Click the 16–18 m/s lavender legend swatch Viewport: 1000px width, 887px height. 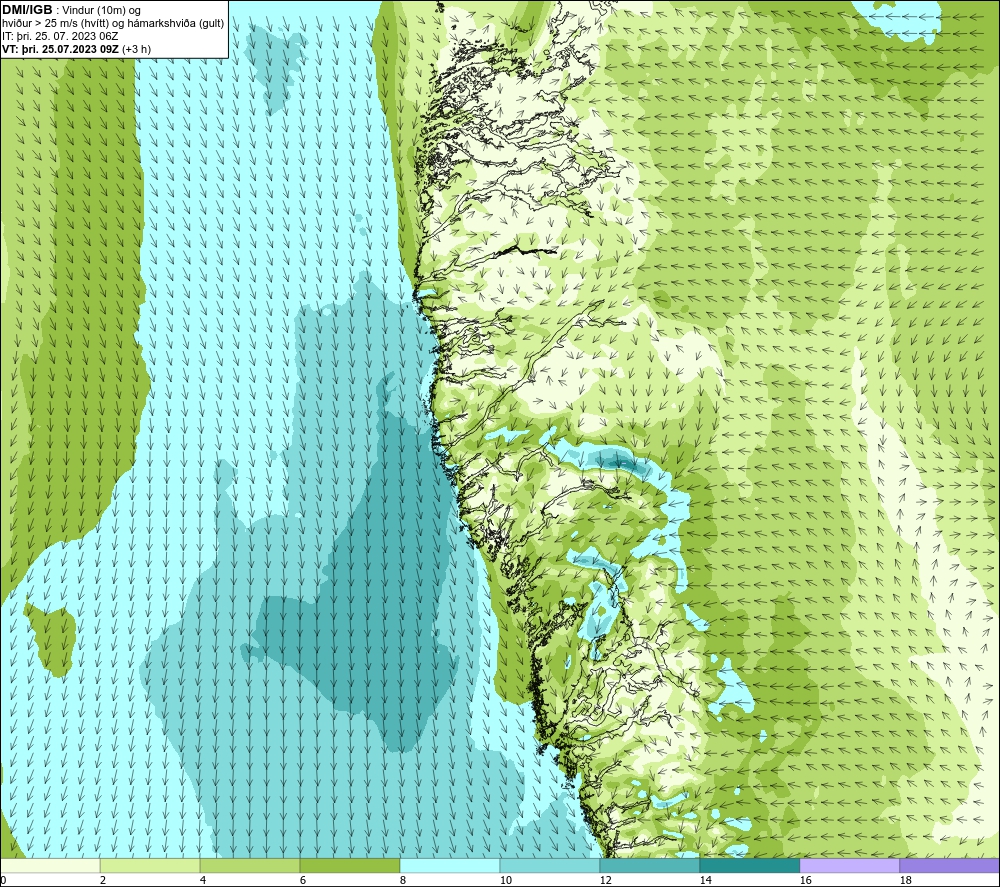tap(849, 865)
